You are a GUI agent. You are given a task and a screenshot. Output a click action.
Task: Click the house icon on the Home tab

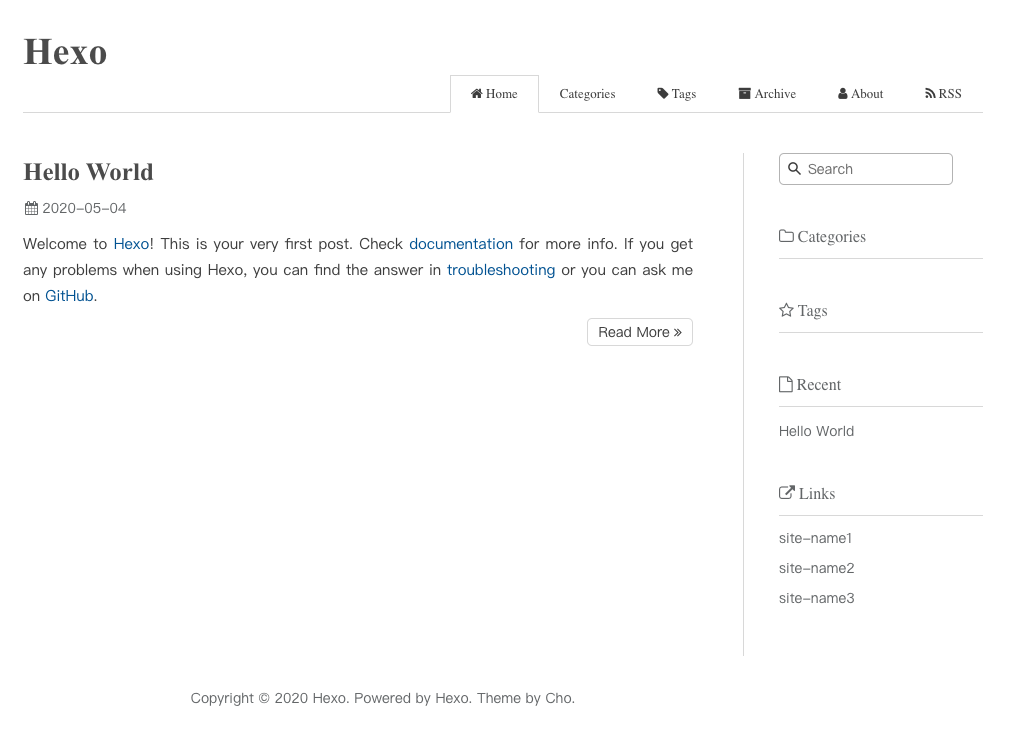point(477,94)
